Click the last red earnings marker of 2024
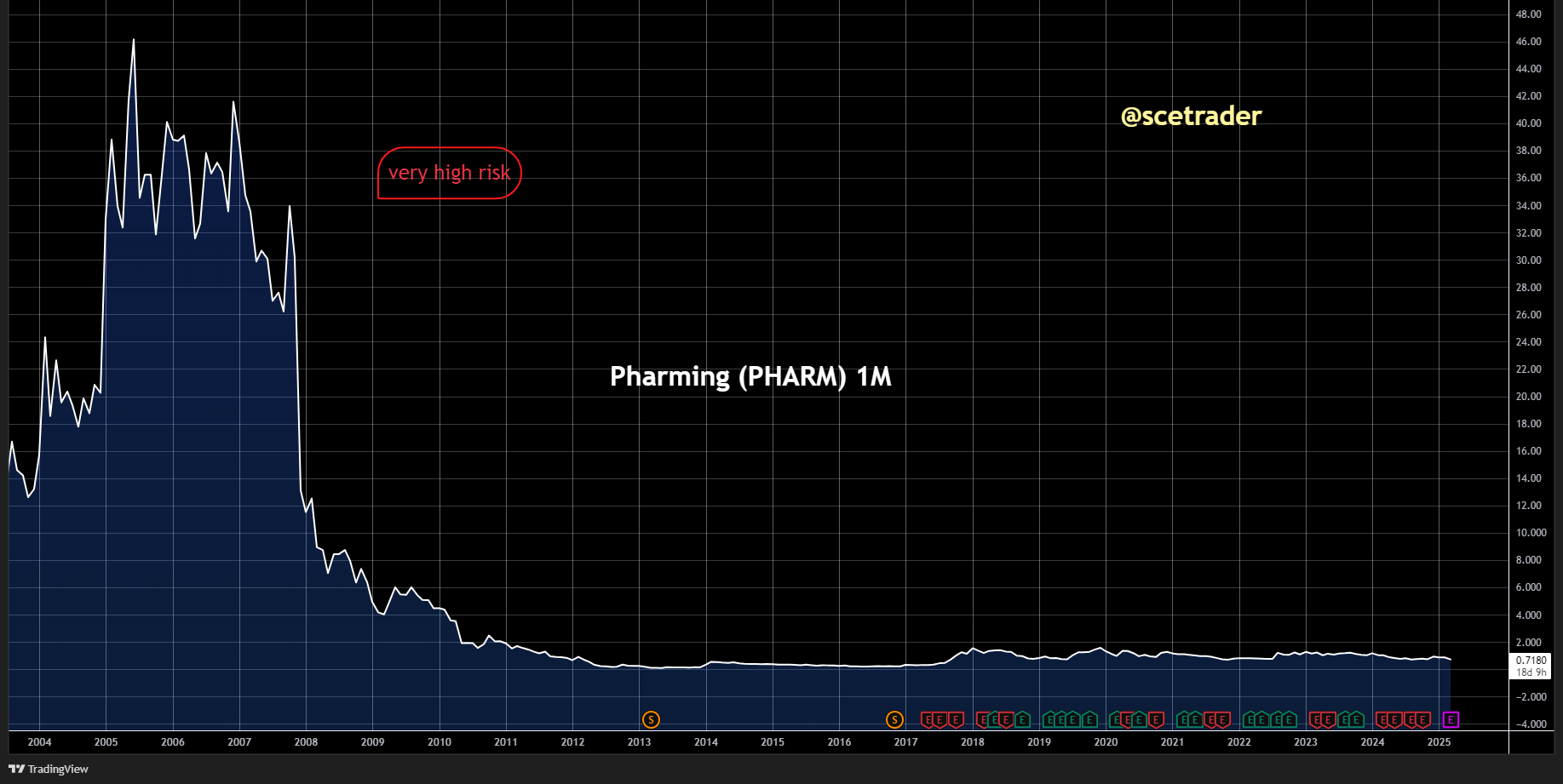This screenshot has height=784, width=1563. click(x=1423, y=720)
